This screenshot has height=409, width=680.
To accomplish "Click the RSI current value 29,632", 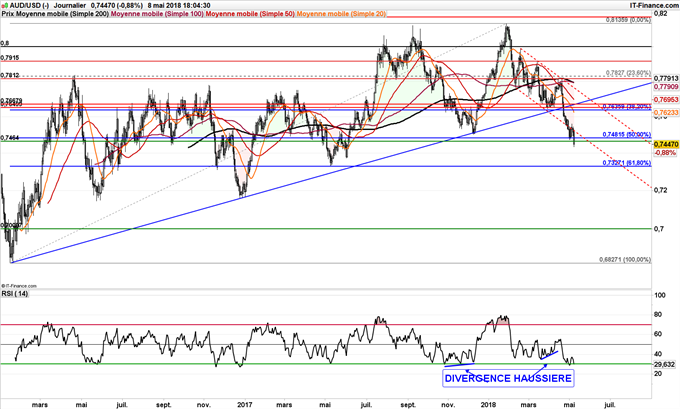I will point(664,365).
